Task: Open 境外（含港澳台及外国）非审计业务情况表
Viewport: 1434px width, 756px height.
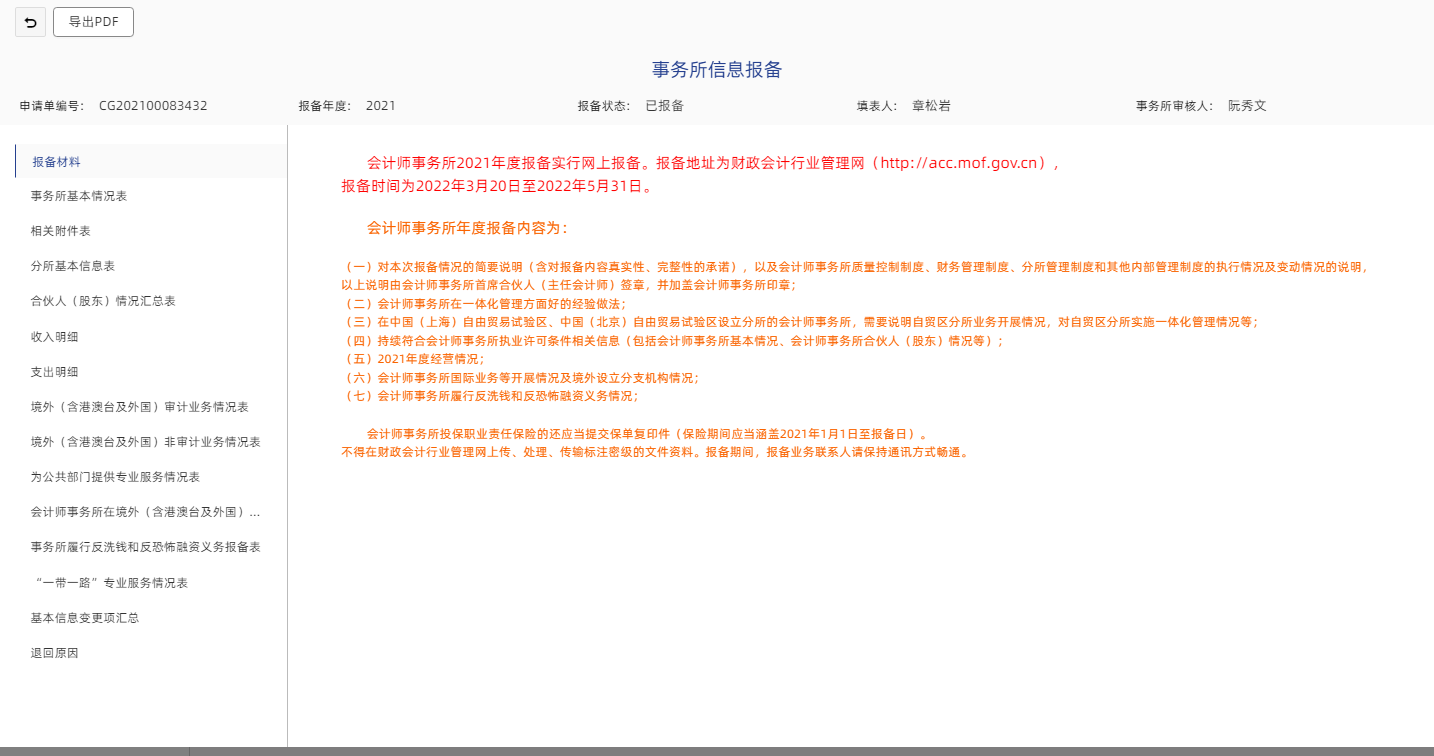Action: tap(146, 442)
